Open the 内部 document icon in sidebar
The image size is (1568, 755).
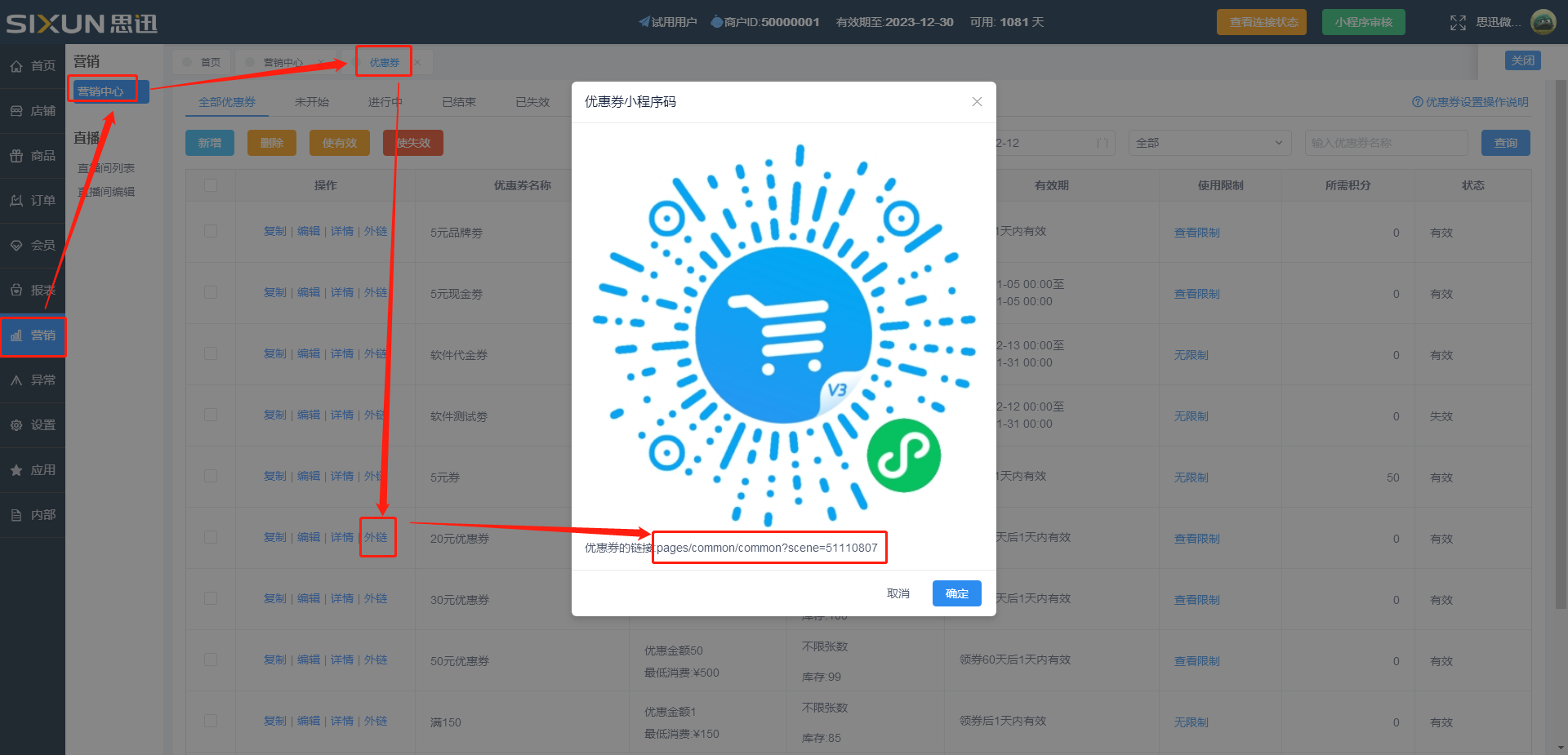tap(16, 515)
